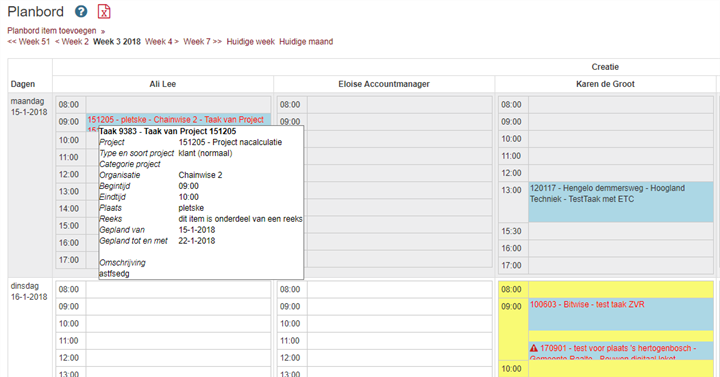Click tooltip date '22-1-2018'

(197, 241)
